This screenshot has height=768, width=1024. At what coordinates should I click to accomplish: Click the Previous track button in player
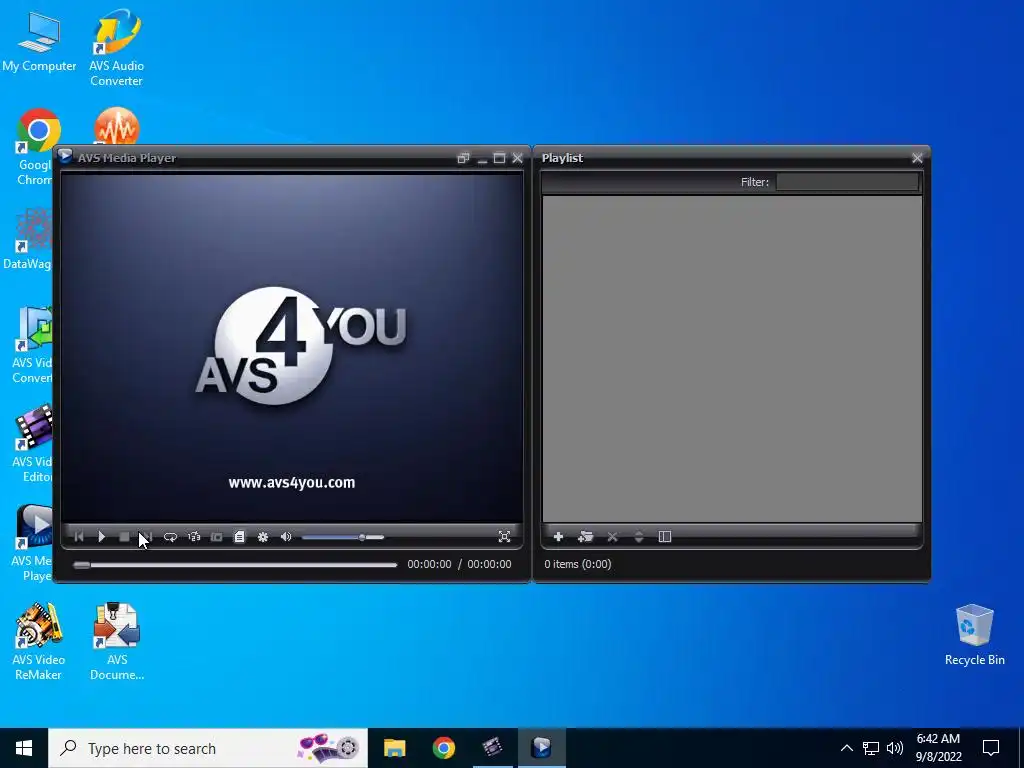(x=79, y=537)
